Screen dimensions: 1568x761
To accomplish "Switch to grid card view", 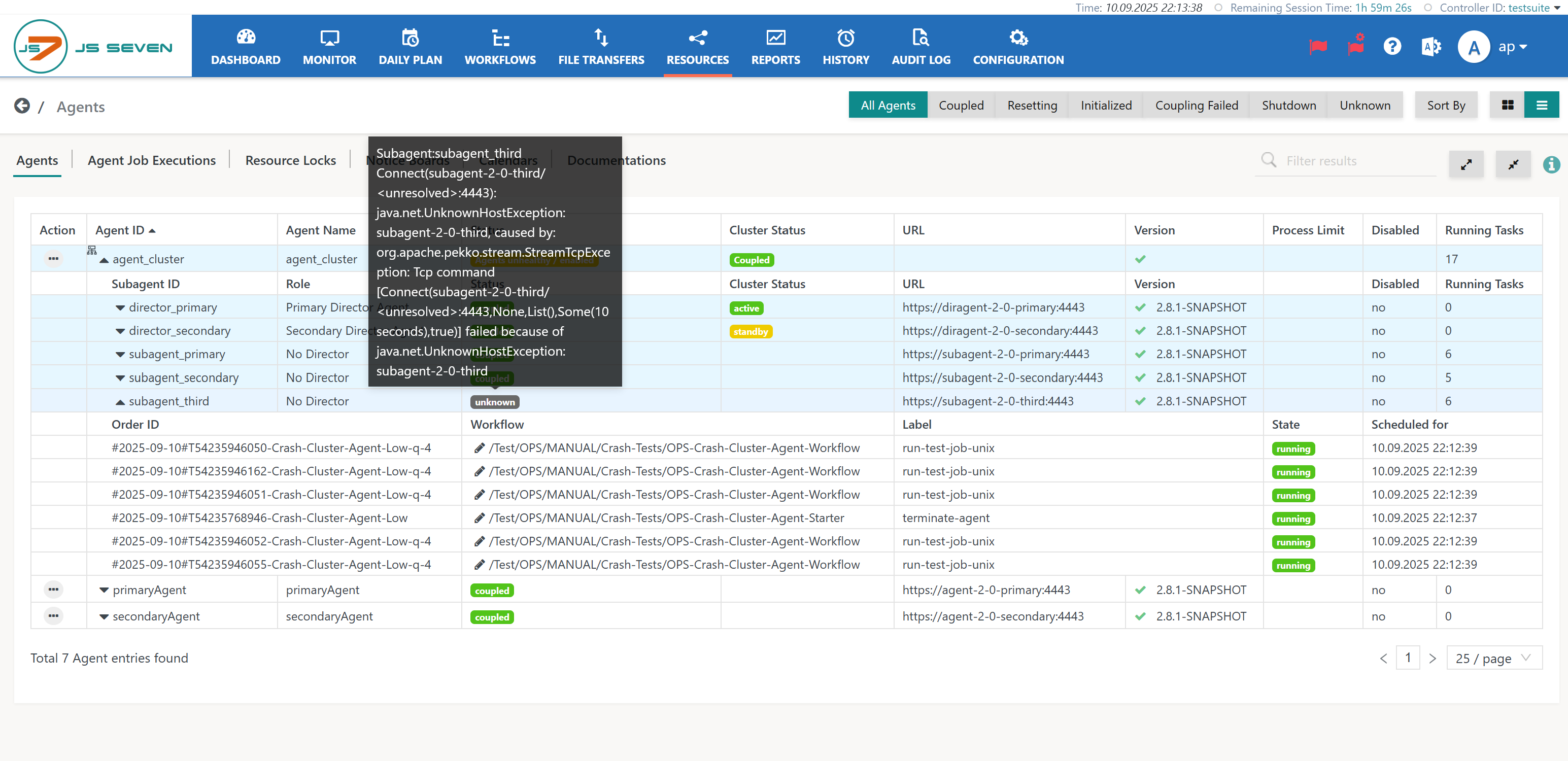I will click(x=1507, y=105).
